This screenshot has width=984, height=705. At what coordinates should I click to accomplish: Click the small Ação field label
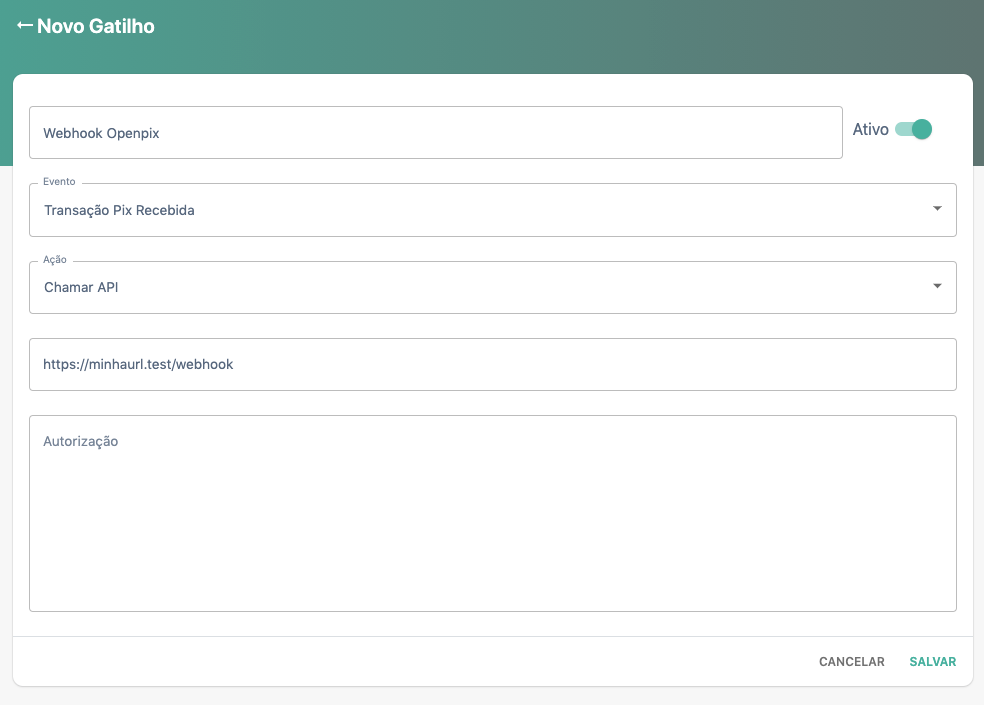tap(55, 260)
